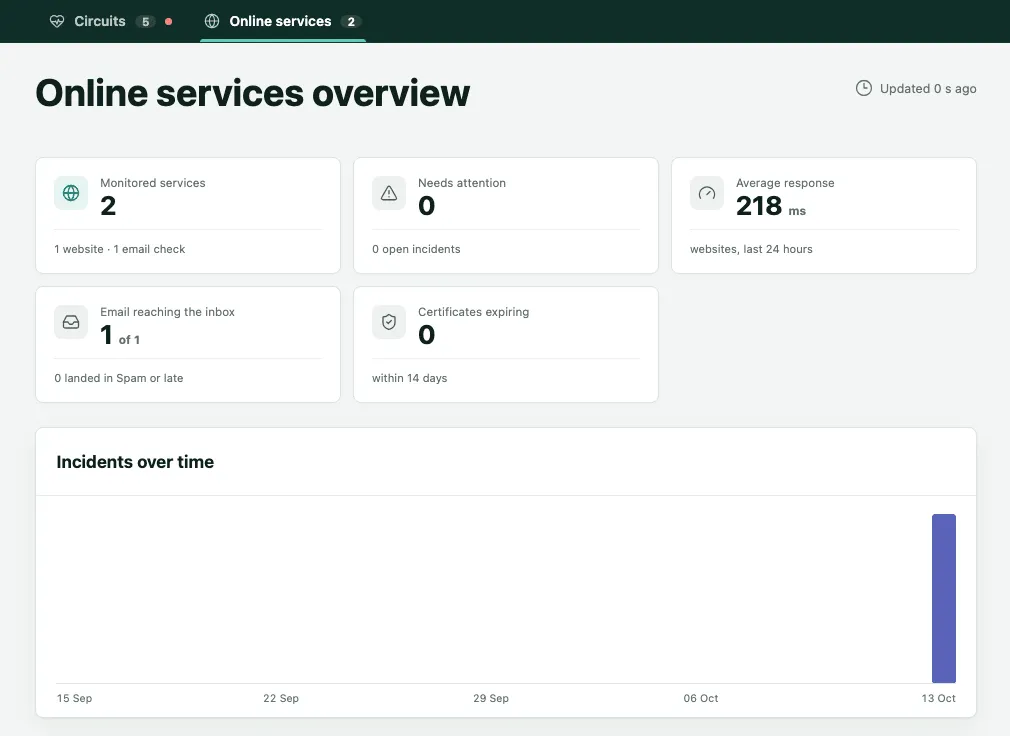This screenshot has width=1010, height=736.
Task: Click the 'Needs attention' label
Action: pos(462,183)
